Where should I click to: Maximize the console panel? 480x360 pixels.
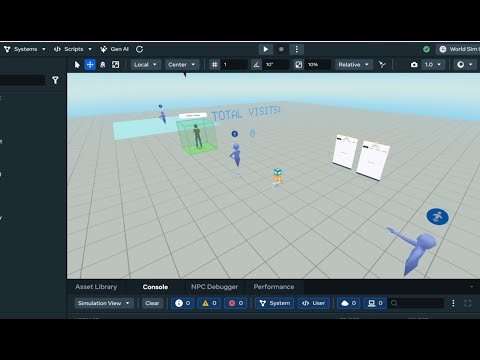pos(468,303)
